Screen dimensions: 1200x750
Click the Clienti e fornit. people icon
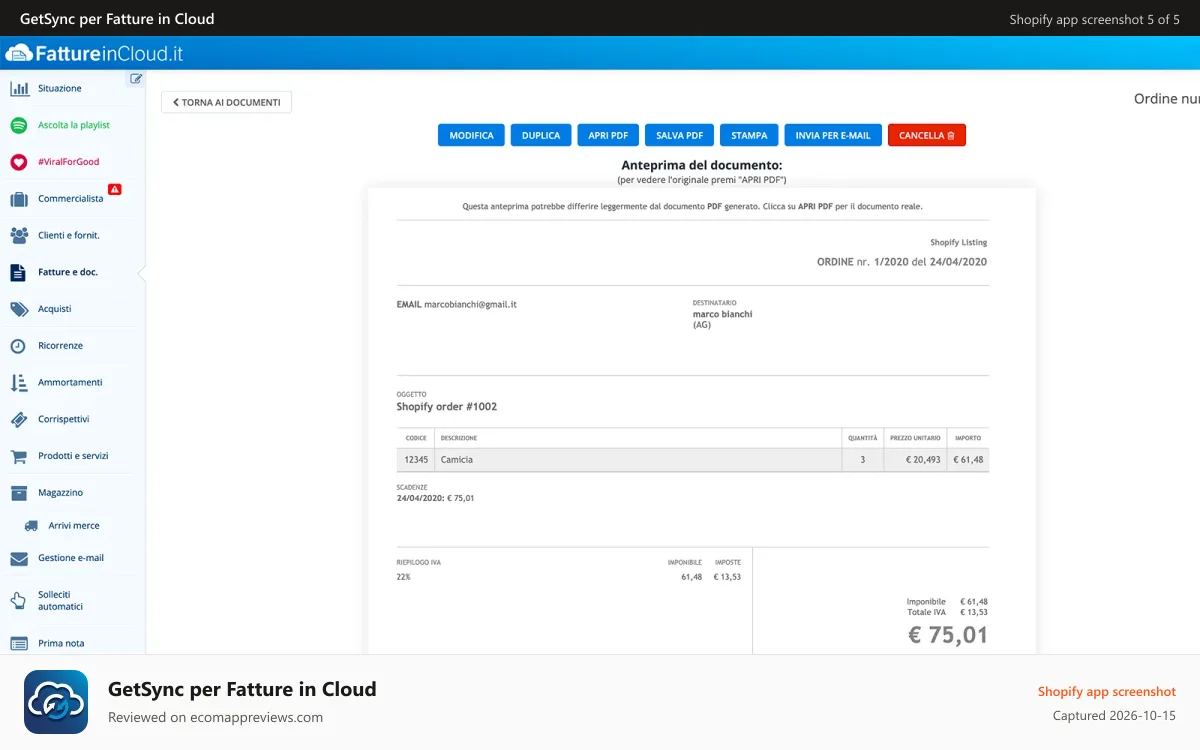point(19,236)
